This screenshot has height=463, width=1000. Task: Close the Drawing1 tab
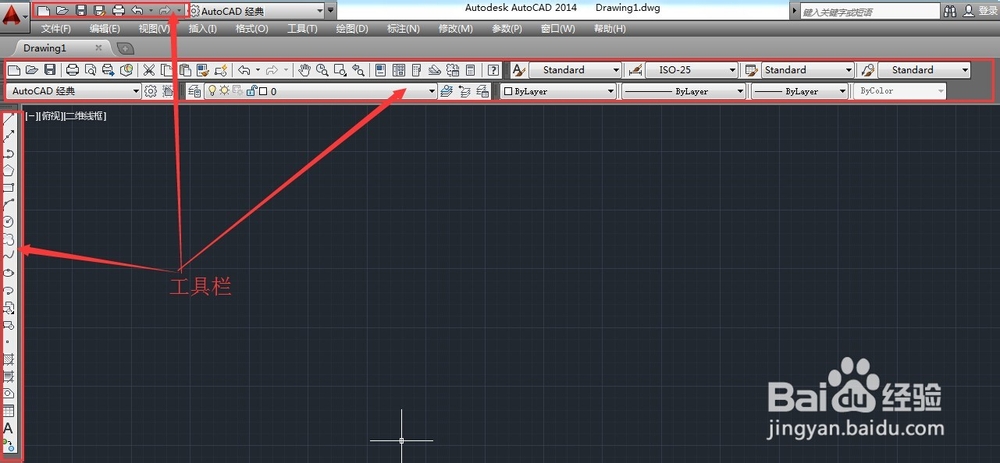tap(98, 48)
